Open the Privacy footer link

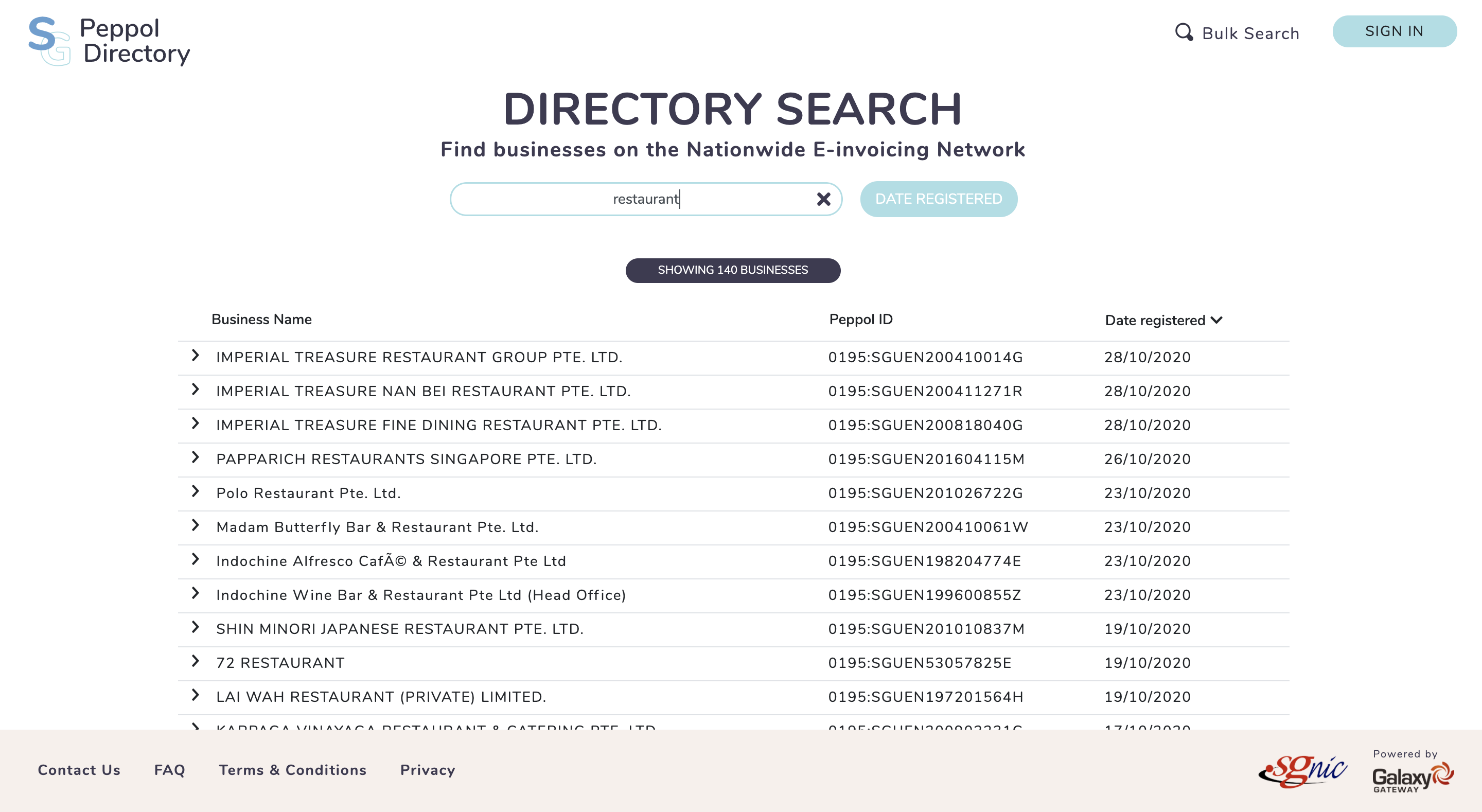[x=428, y=770]
